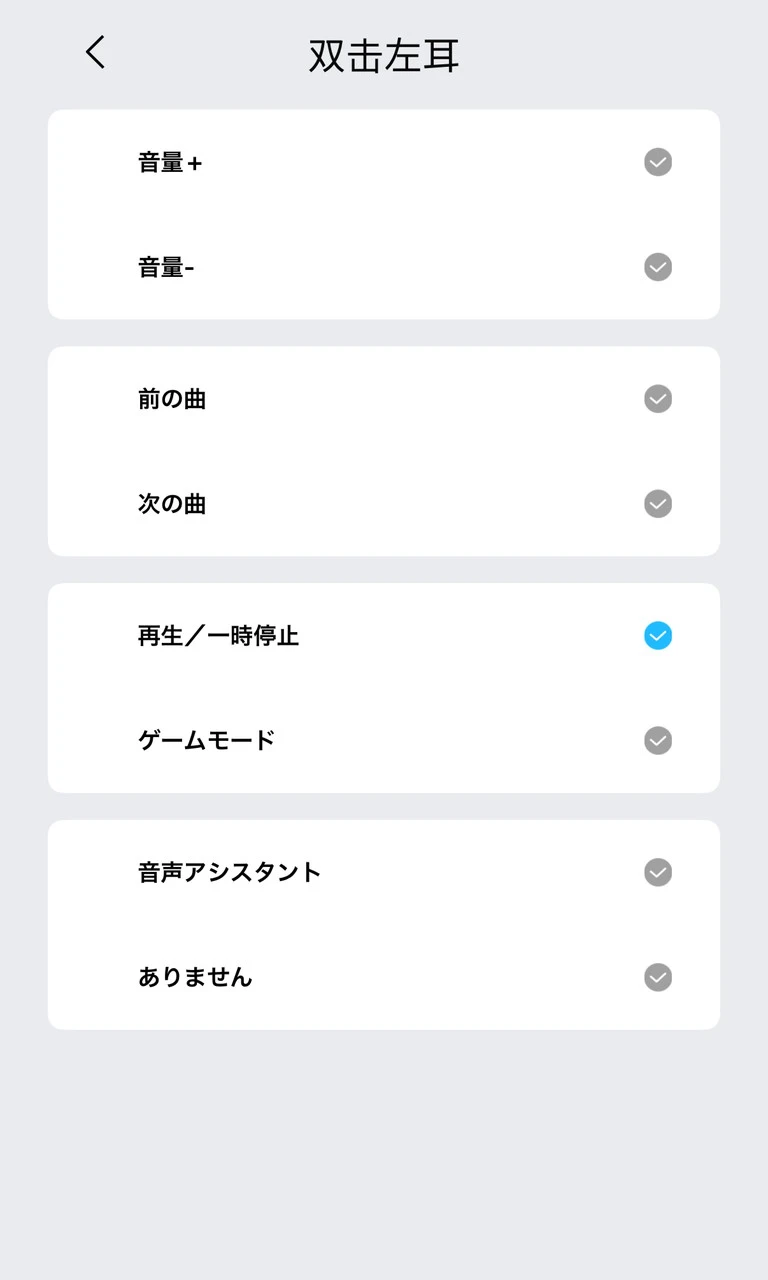This screenshot has width=768, height=1280.
Task: Tap the back arrow icon
Action: pyautogui.click(x=95, y=52)
